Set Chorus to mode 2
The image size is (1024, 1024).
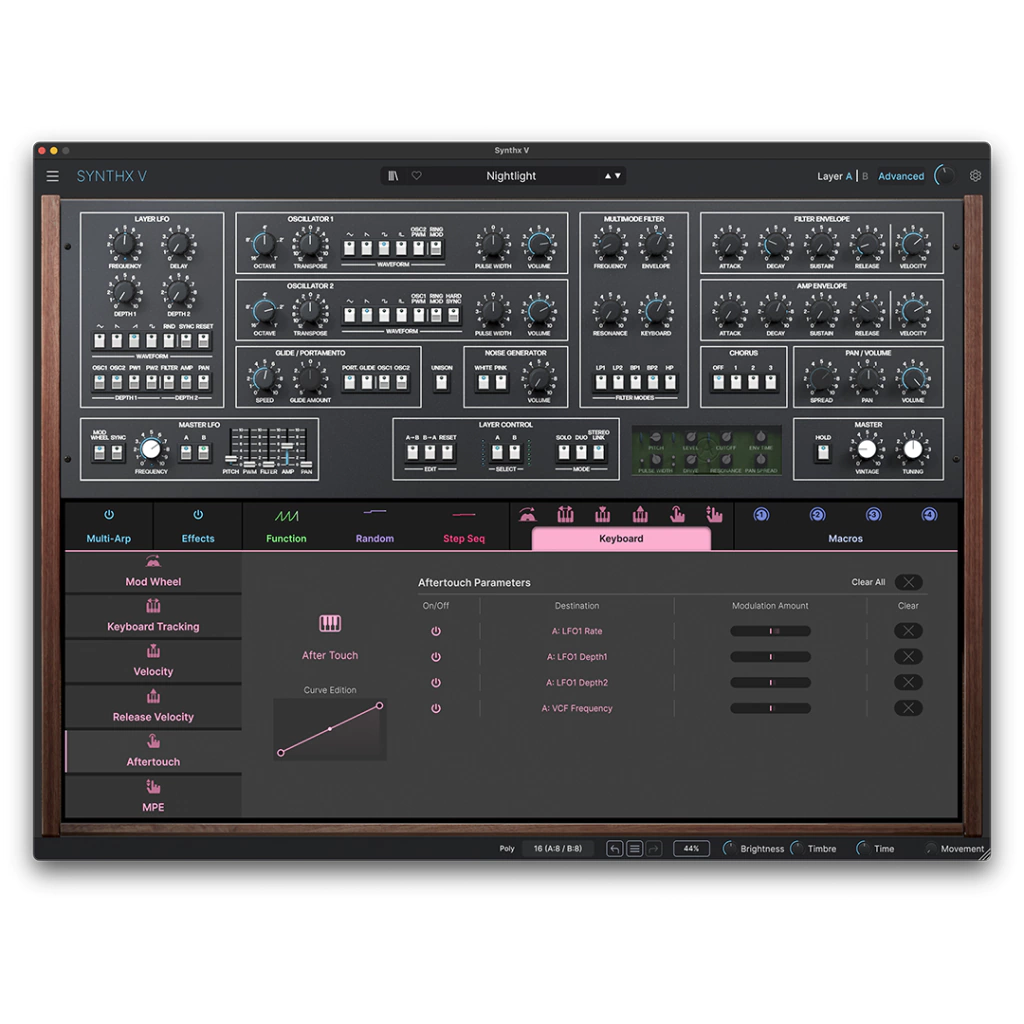(753, 383)
